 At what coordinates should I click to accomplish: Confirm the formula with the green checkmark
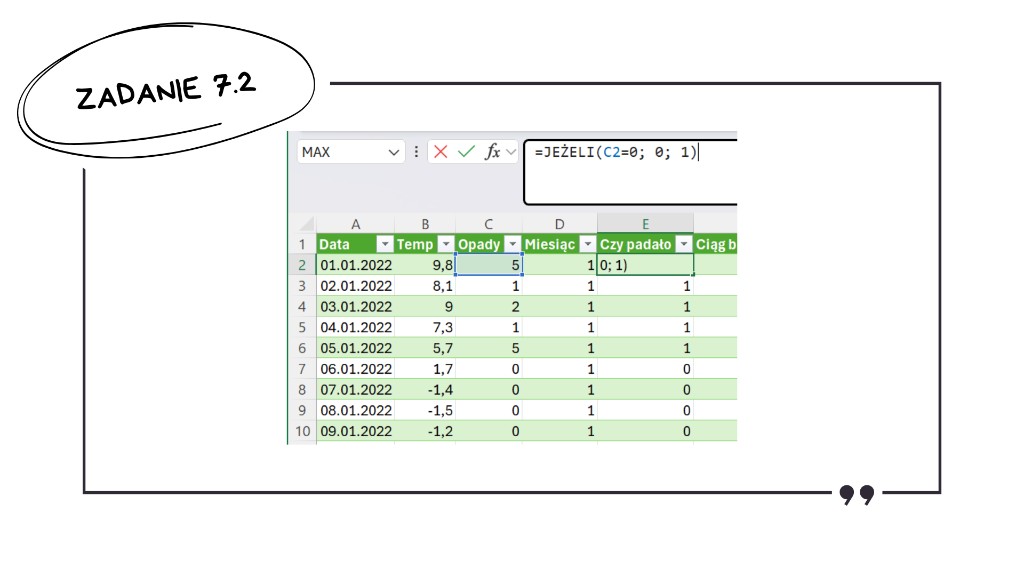[x=466, y=152]
